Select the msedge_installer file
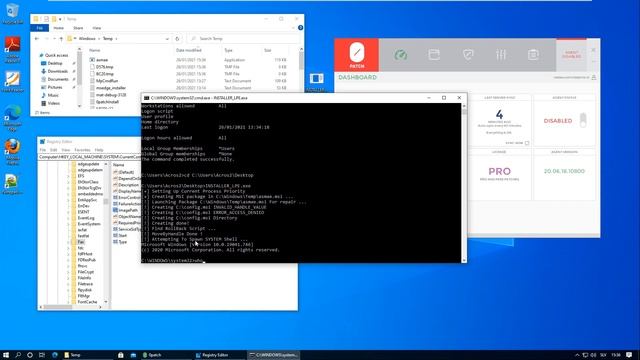640x360 pixels. click(x=111, y=88)
